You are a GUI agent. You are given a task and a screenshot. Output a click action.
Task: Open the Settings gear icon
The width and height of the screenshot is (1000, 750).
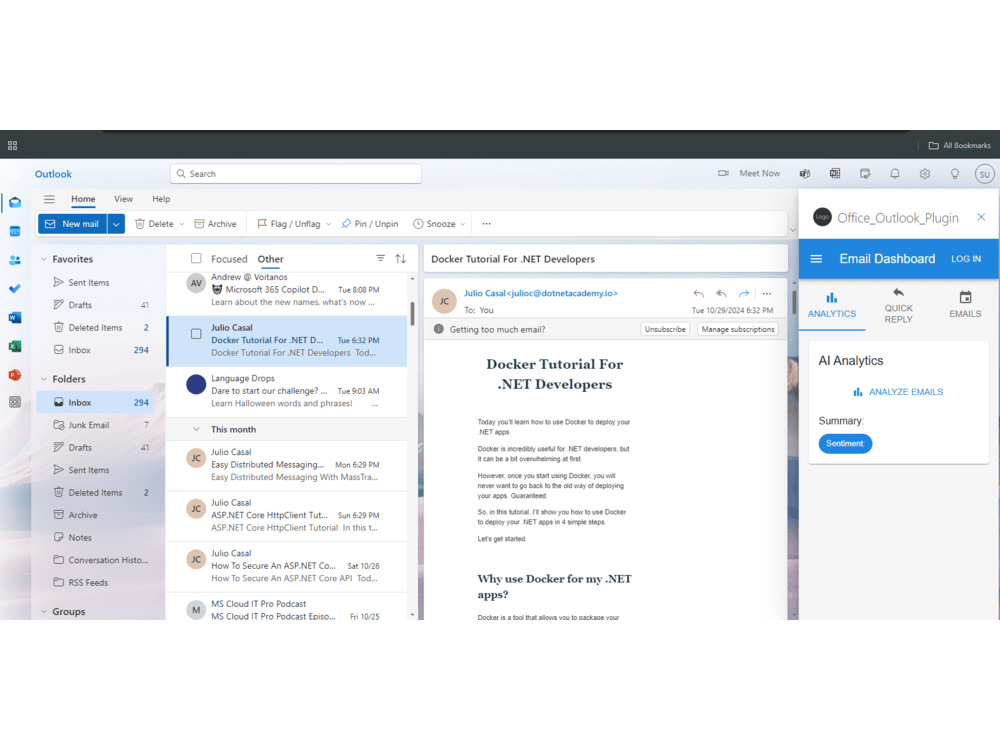pyautogui.click(x=925, y=173)
